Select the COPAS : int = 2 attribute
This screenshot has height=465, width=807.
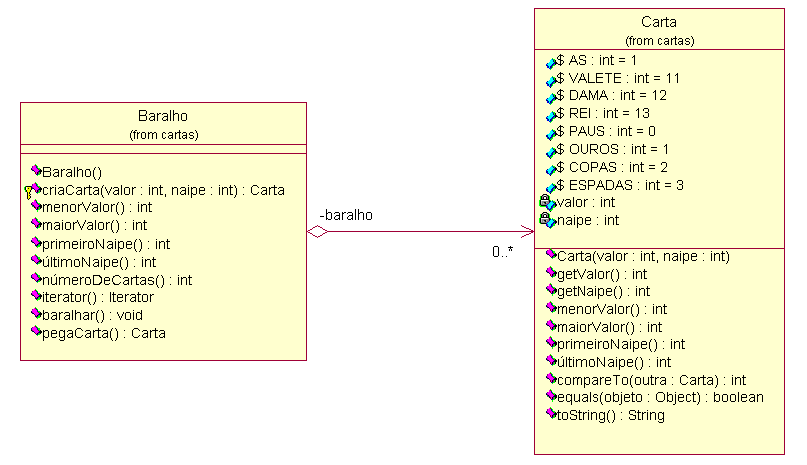tap(612, 167)
